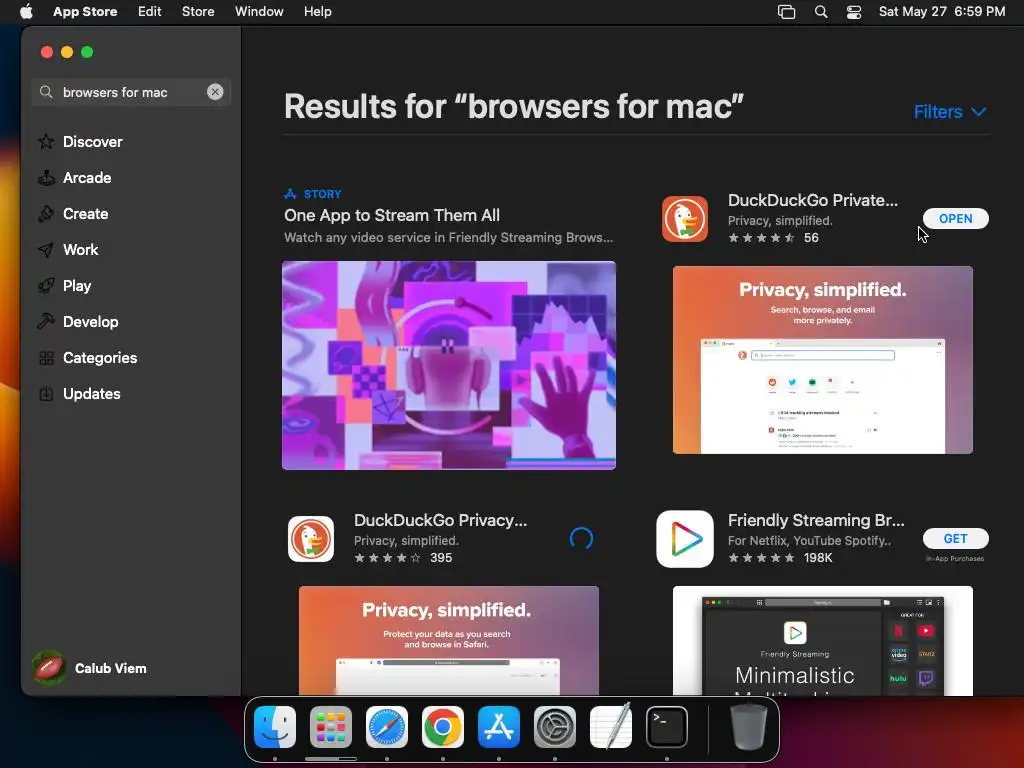The image size is (1024, 768).
Task: Open Finder from the Dock
Action: click(x=275, y=727)
